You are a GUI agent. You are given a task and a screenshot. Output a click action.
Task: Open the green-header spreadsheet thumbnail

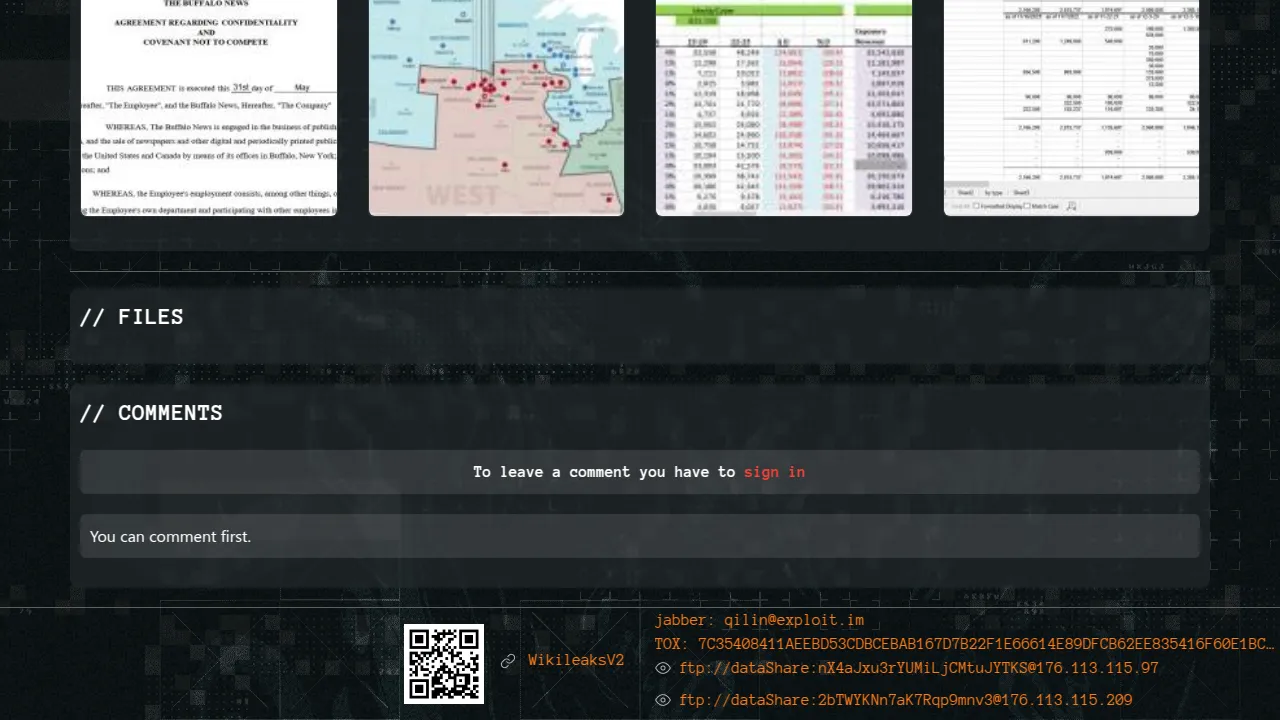[784, 107]
